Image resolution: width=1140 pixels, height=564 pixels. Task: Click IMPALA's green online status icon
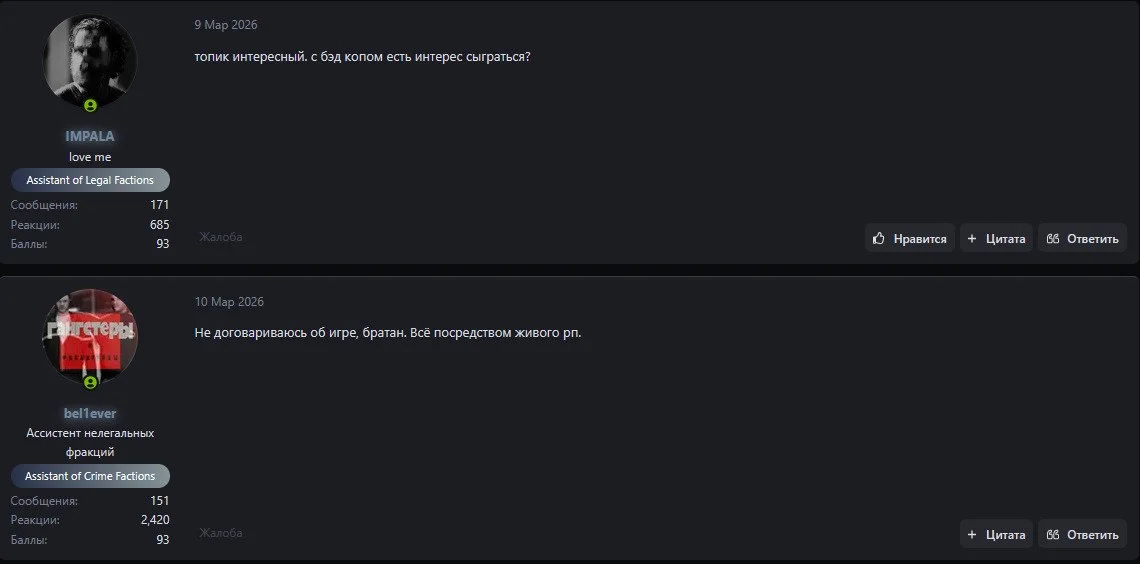tap(91, 105)
